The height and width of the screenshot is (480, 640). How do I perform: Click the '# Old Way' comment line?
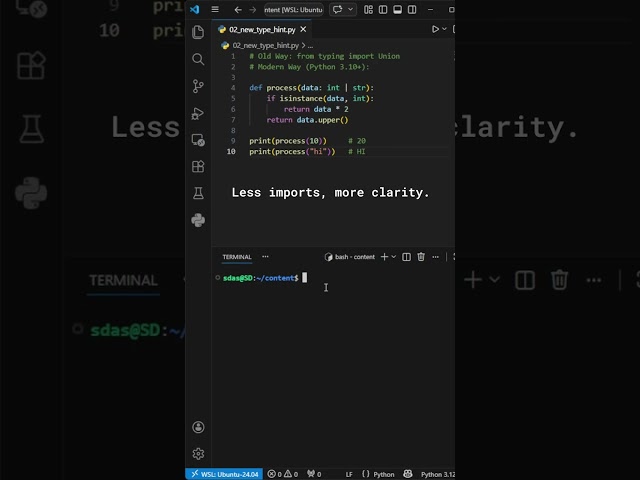(x=324, y=56)
